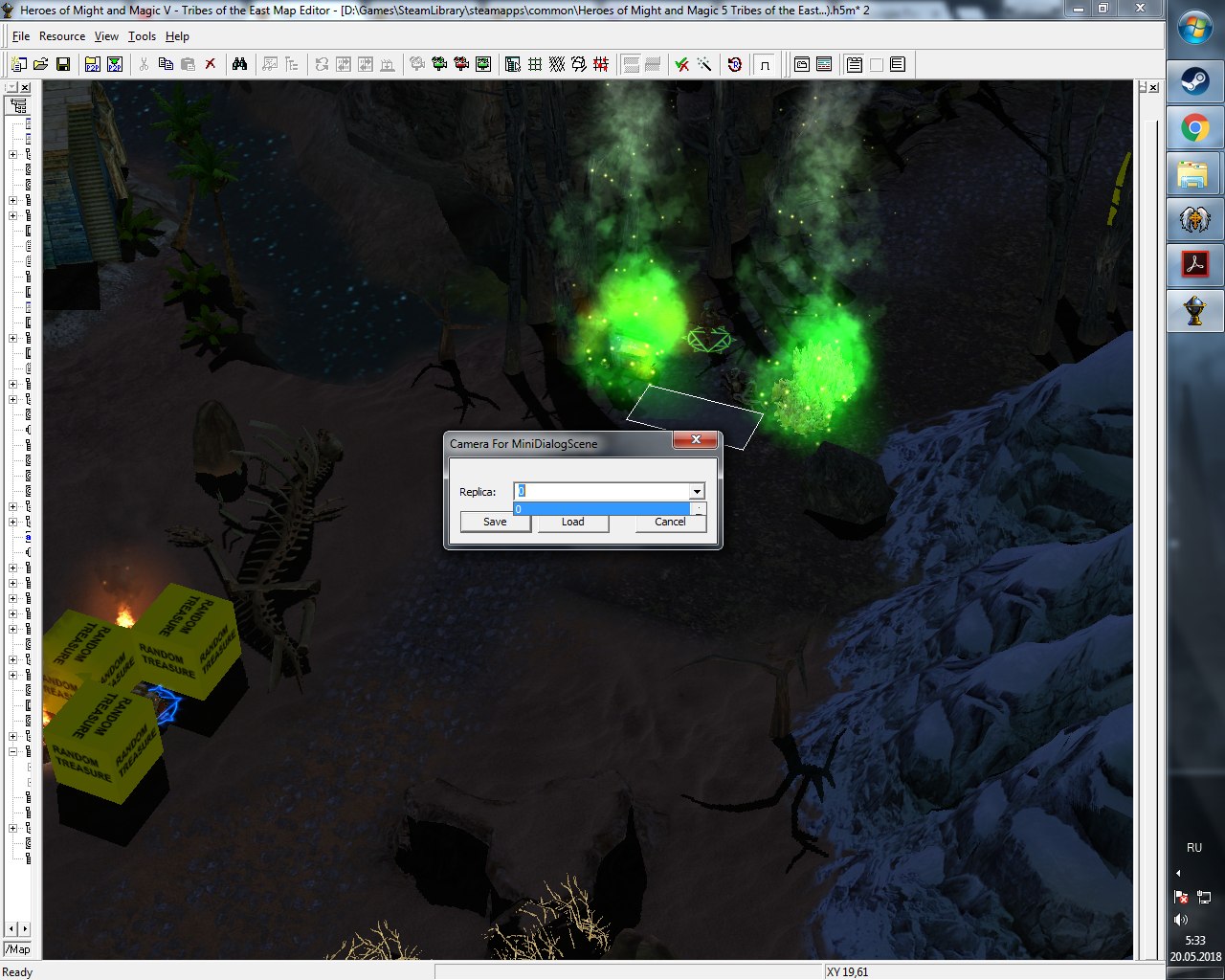Click the green check with red X icon

pyautogui.click(x=682, y=64)
